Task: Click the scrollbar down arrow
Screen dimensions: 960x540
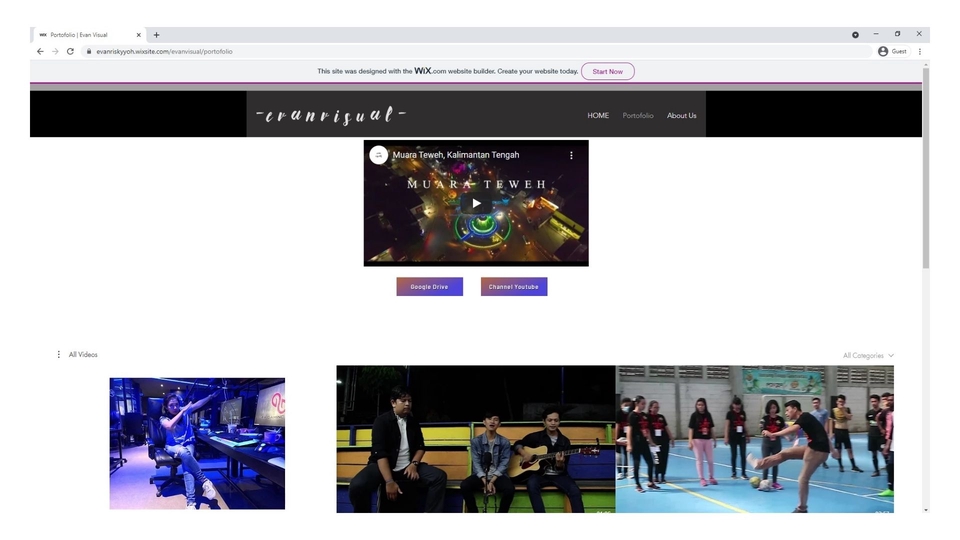Action: [926, 509]
